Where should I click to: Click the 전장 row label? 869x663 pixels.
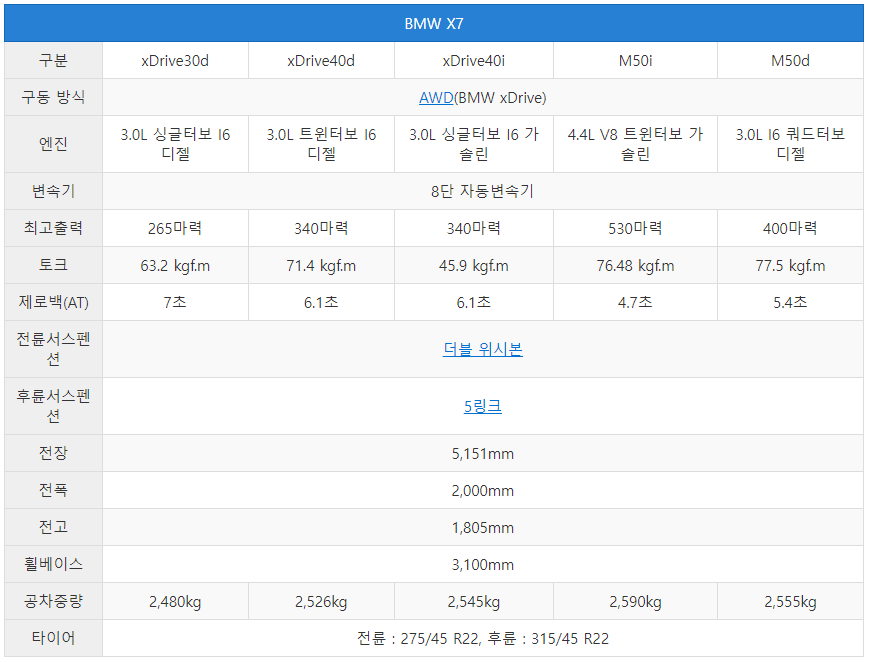coord(53,453)
